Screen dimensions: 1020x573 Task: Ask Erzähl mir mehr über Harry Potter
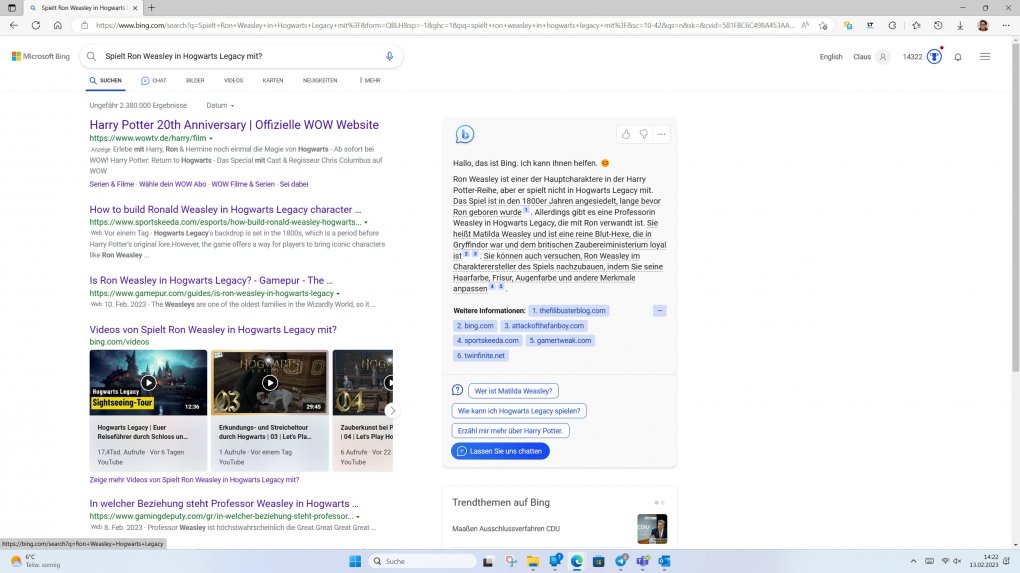click(511, 431)
